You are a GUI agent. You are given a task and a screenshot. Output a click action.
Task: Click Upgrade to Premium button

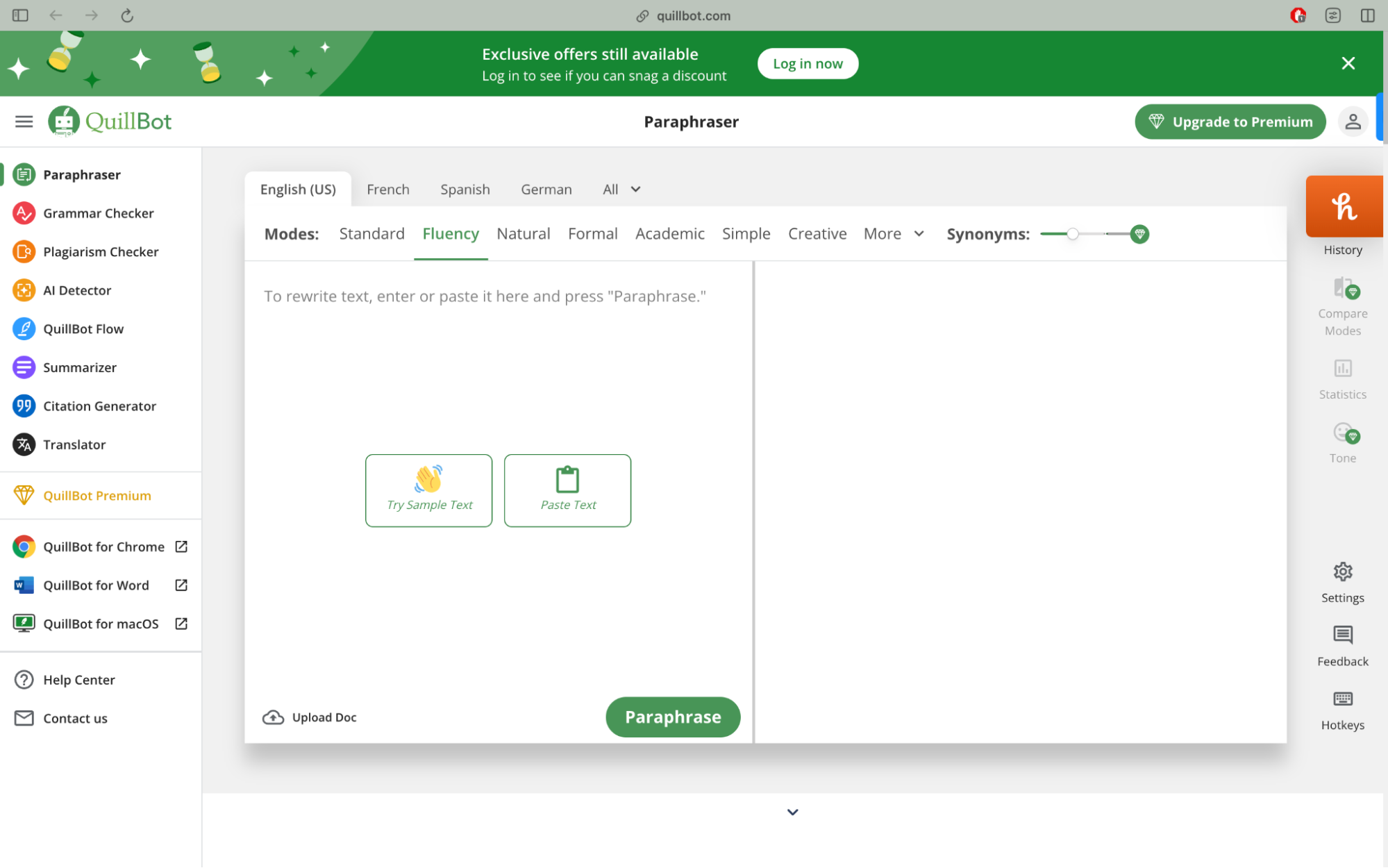point(1230,122)
